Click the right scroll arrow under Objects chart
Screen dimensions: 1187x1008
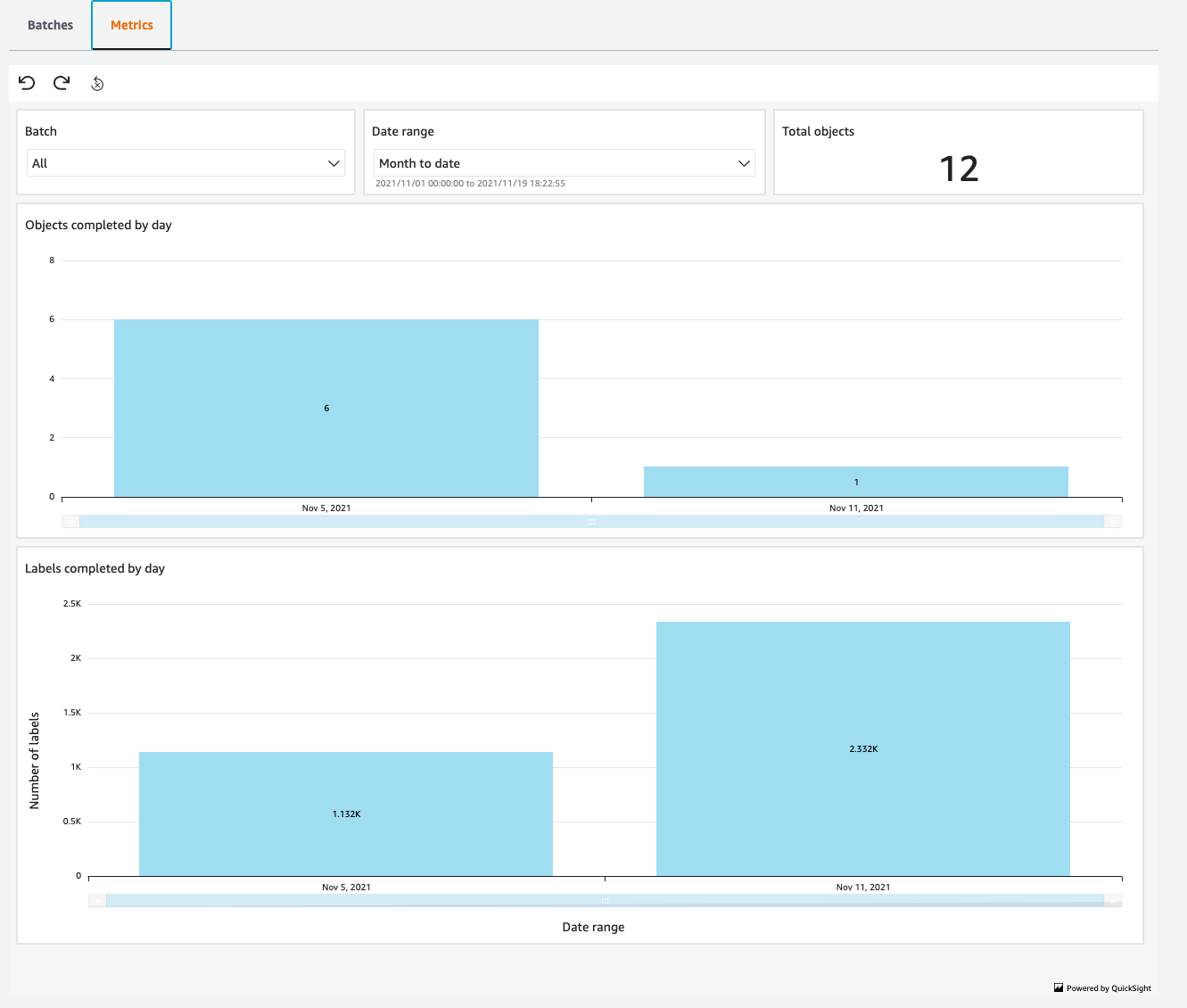click(x=1115, y=520)
